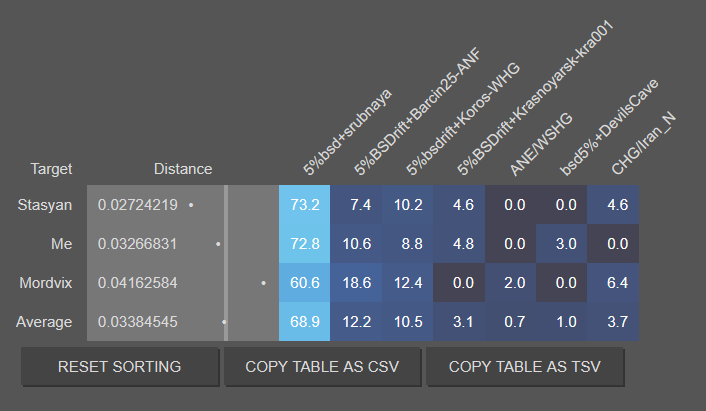This screenshot has width=706, height=411.
Task: Copy the table as TSV
Action: 525,366
